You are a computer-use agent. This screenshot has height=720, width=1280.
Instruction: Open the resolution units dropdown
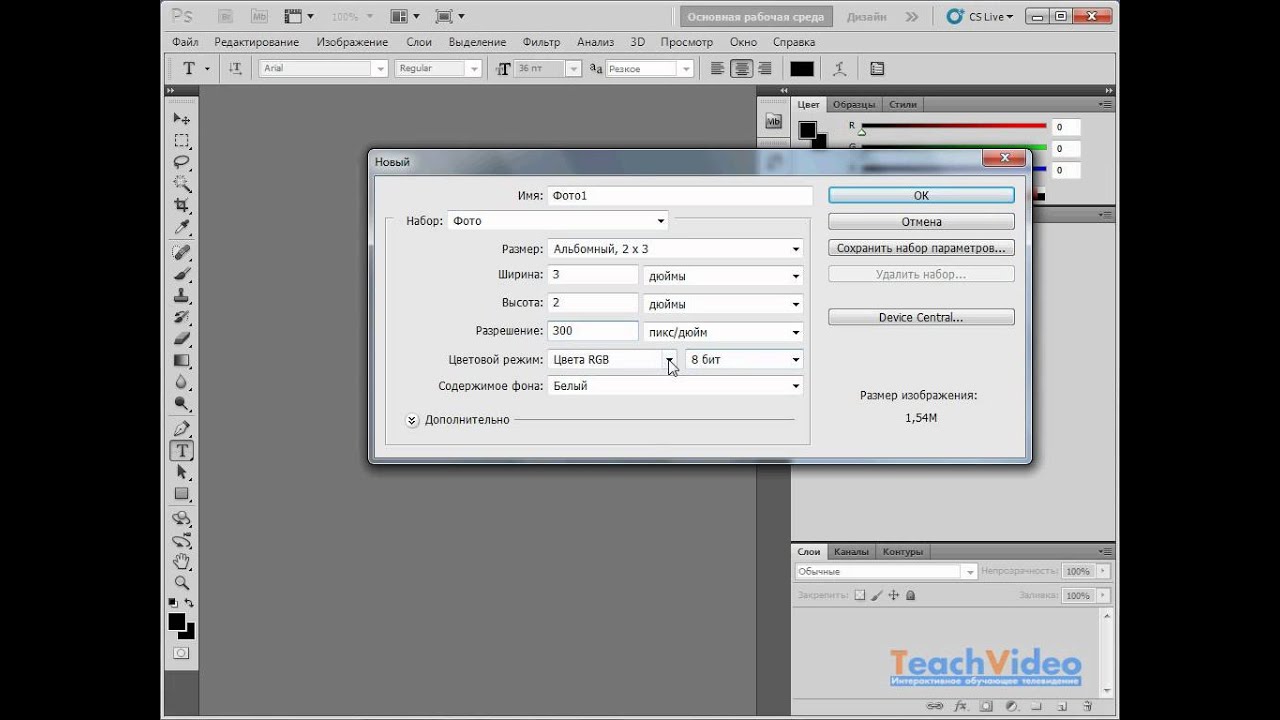[723, 332]
